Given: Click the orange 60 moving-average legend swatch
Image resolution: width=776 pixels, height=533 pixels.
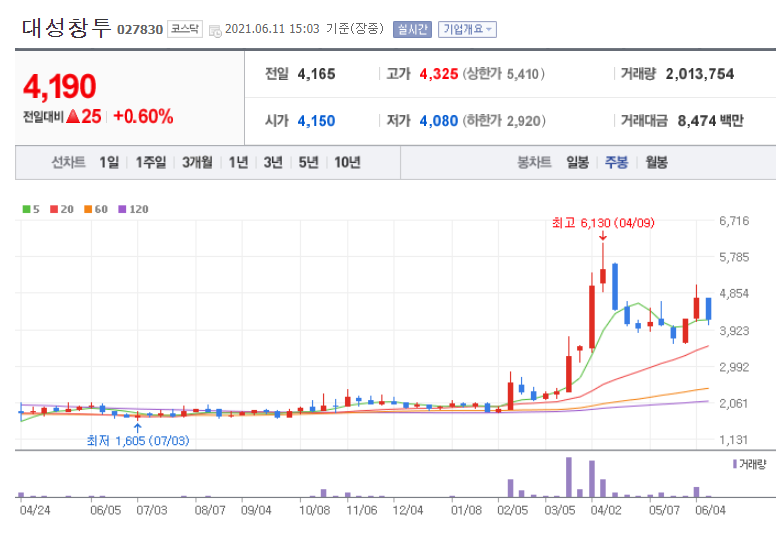Looking at the screenshot, I should [x=88, y=209].
